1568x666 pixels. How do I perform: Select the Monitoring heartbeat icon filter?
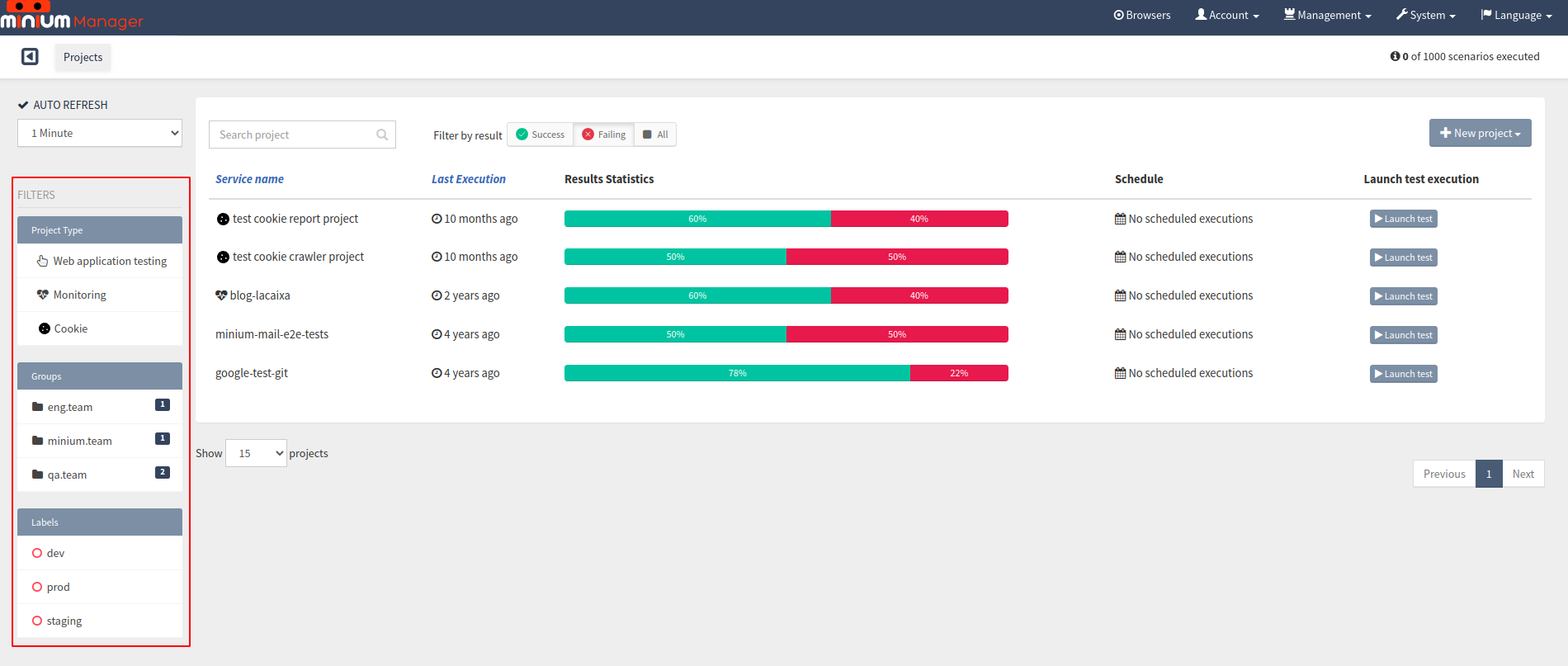(43, 295)
